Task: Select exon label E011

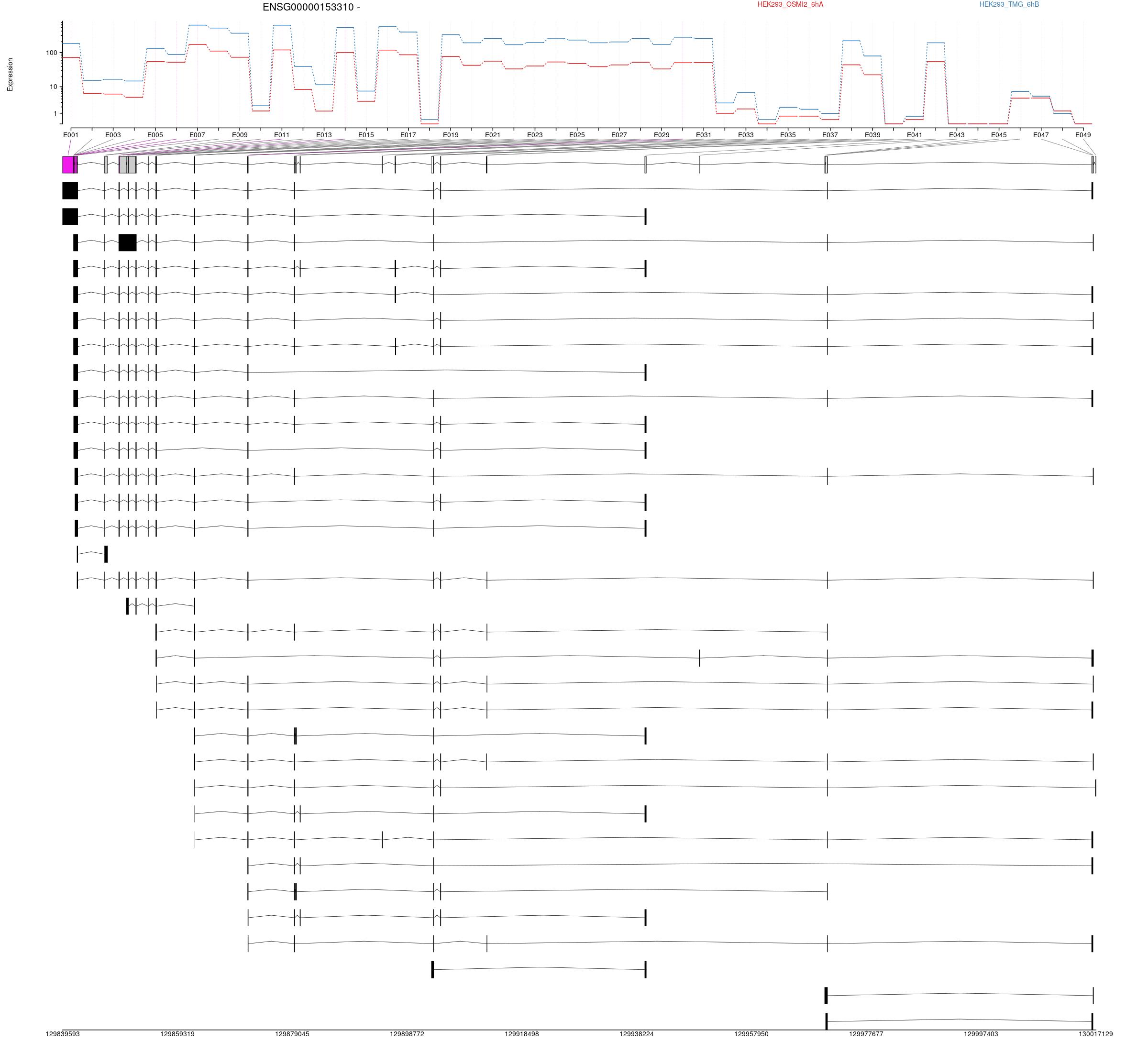Action: point(282,135)
